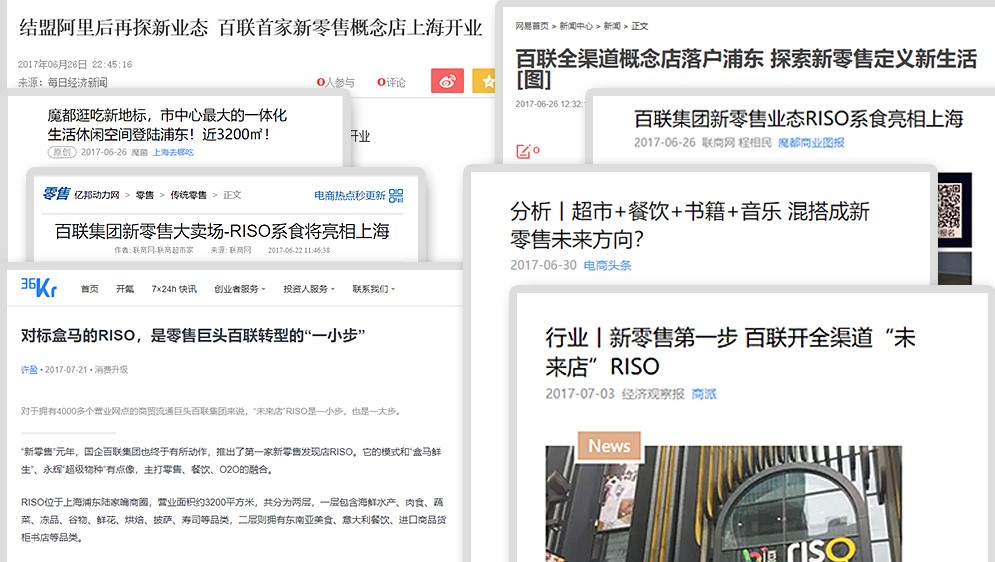The width and height of the screenshot is (995, 562).
Task: Click source 每日经济新闻
Action: click(77, 82)
